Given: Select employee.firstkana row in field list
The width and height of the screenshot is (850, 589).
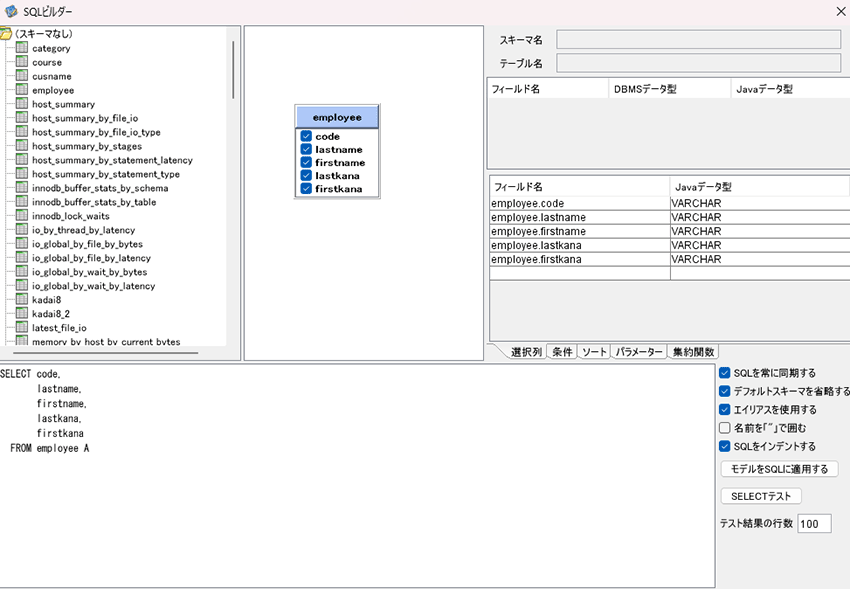Looking at the screenshot, I should [669, 260].
